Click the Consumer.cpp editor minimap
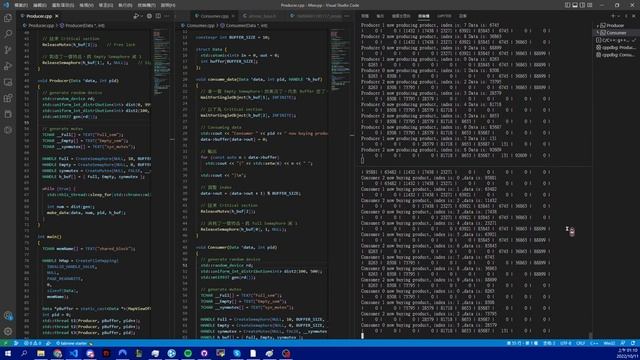640x360 pixels. (x=340, y=59)
